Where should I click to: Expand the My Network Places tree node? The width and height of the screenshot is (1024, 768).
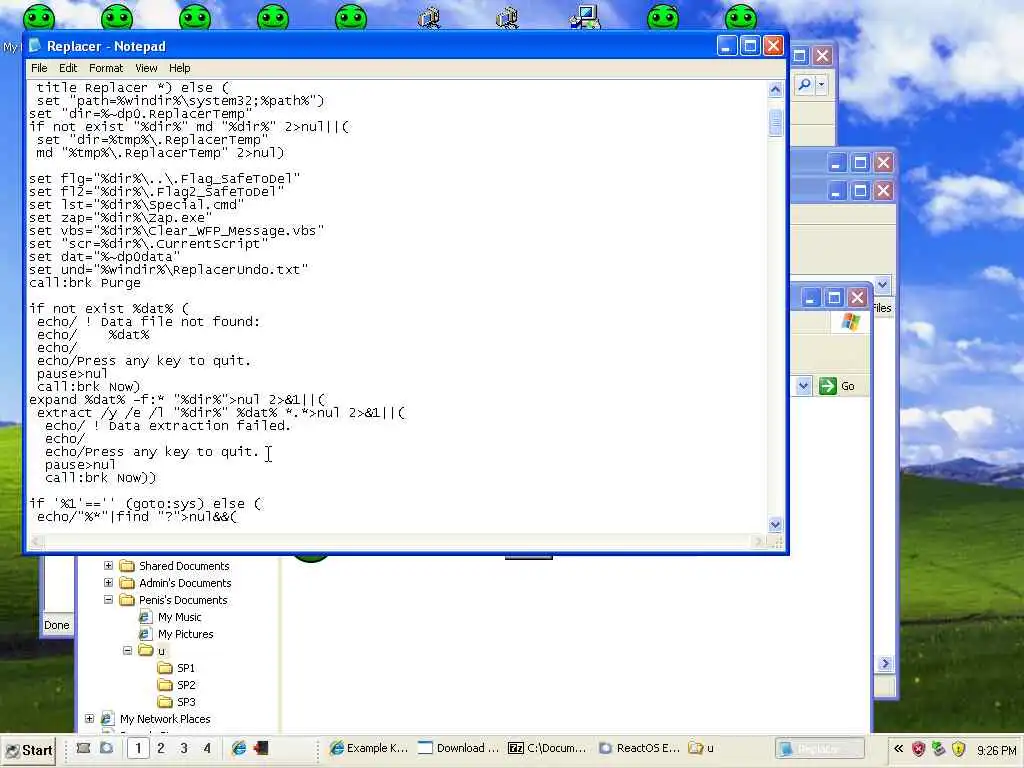(89, 718)
